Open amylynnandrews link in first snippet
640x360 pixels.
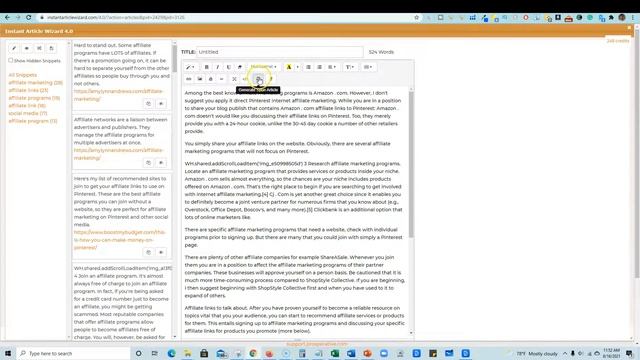coord(118,95)
